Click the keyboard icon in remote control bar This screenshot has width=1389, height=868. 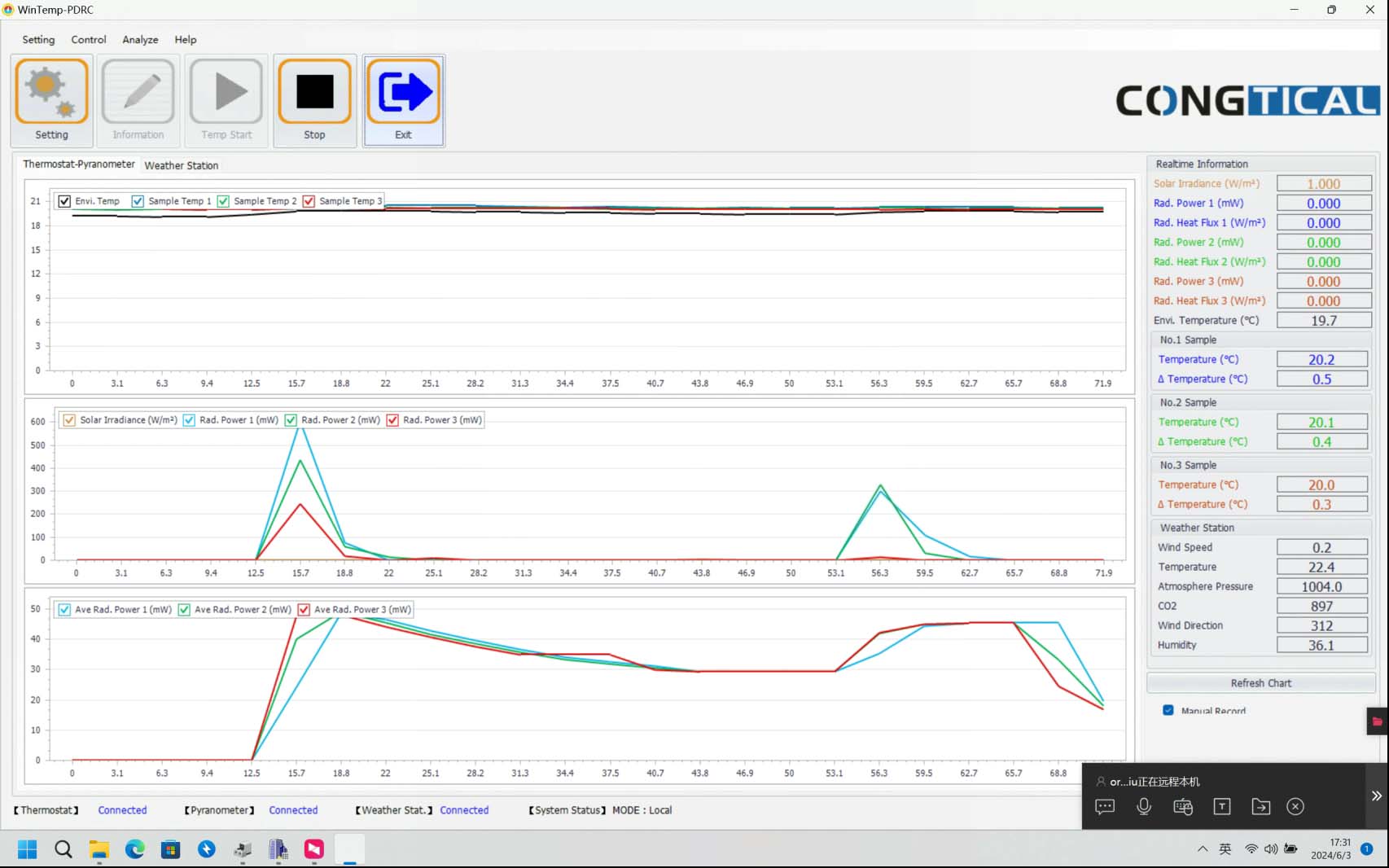tap(1183, 807)
